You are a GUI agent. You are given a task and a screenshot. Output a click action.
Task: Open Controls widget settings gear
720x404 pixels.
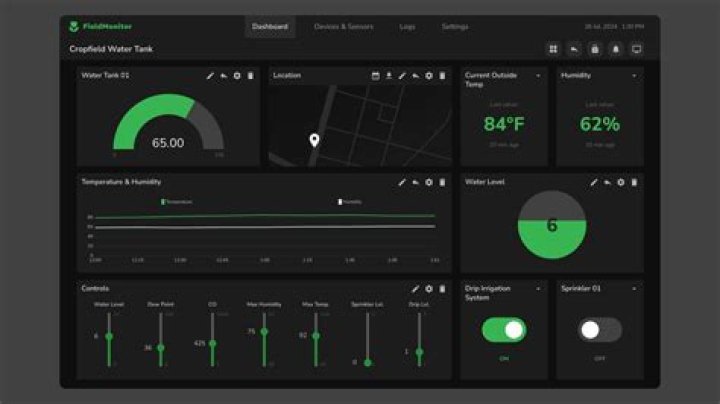[x=429, y=289]
